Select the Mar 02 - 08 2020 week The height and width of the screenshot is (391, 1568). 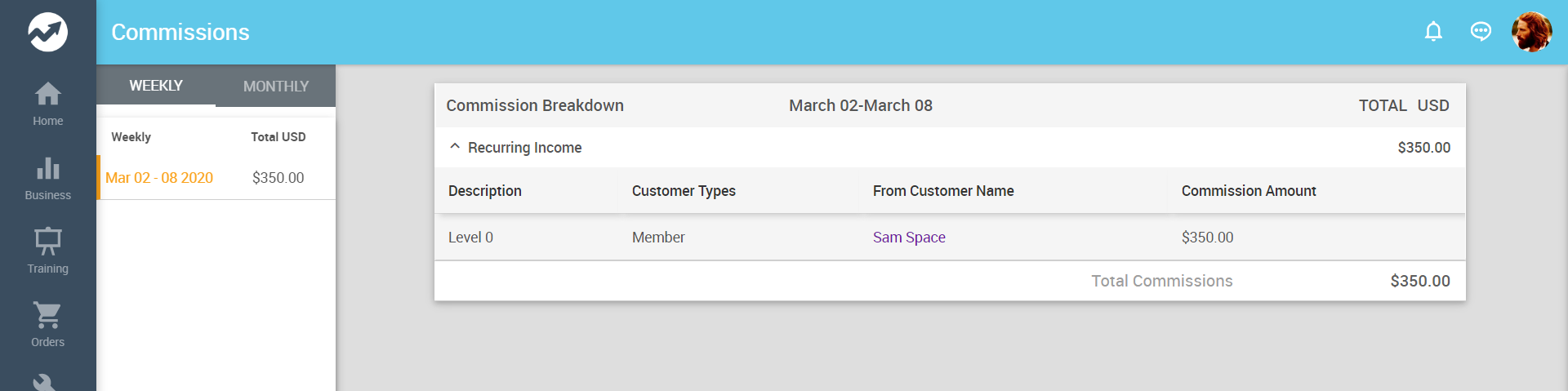tap(159, 178)
